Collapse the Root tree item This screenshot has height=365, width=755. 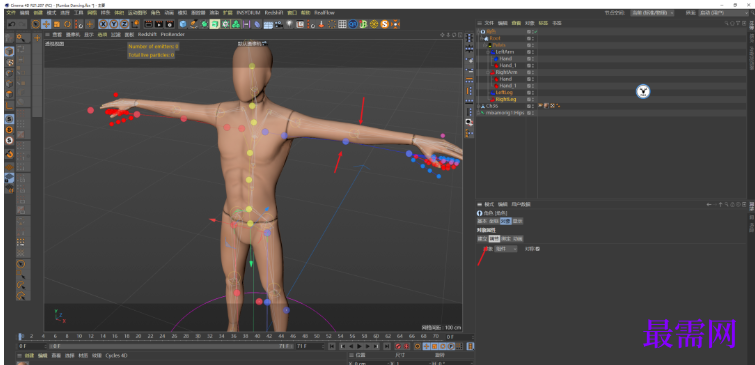482,38
